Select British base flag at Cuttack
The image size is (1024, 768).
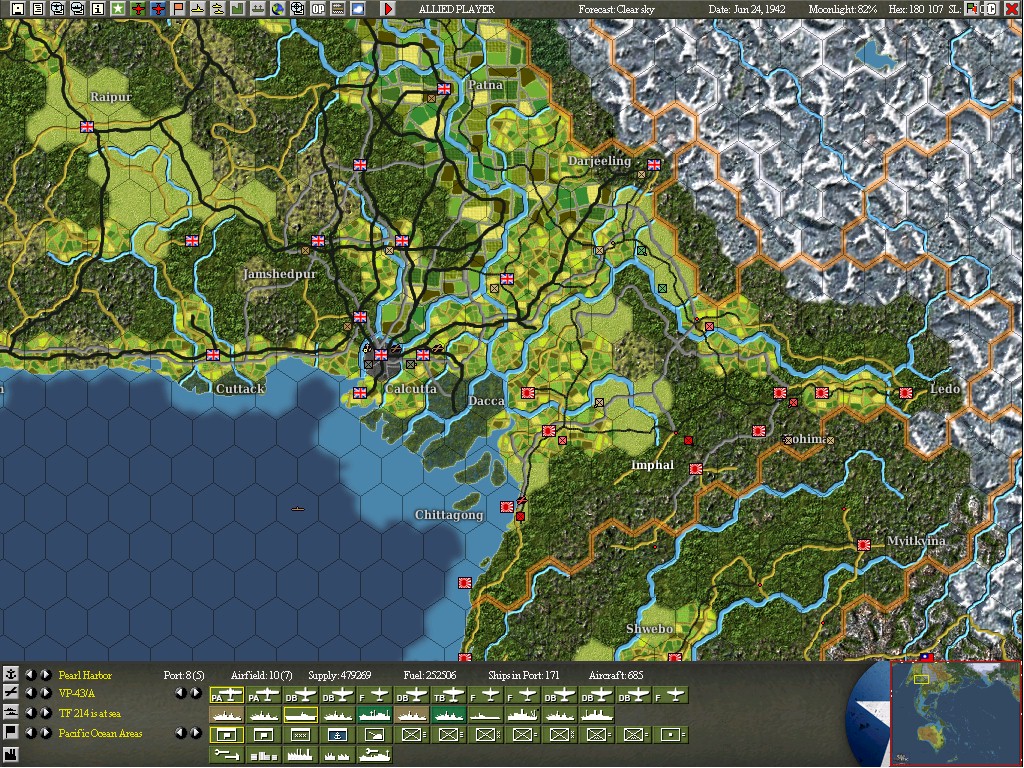click(x=213, y=355)
